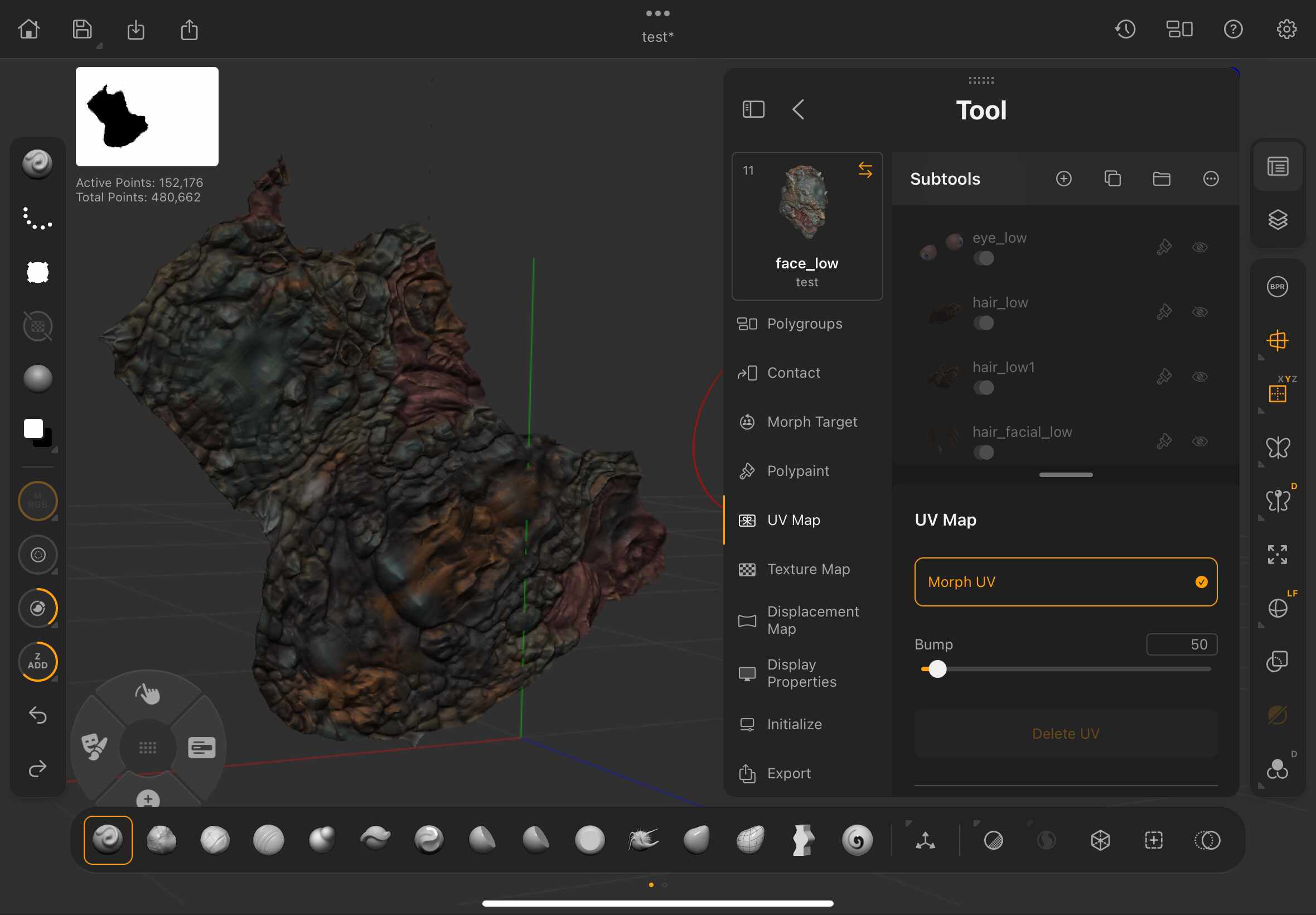This screenshot has height=915, width=1316.
Task: Duplicate subtool using copy icon
Action: click(x=1112, y=179)
